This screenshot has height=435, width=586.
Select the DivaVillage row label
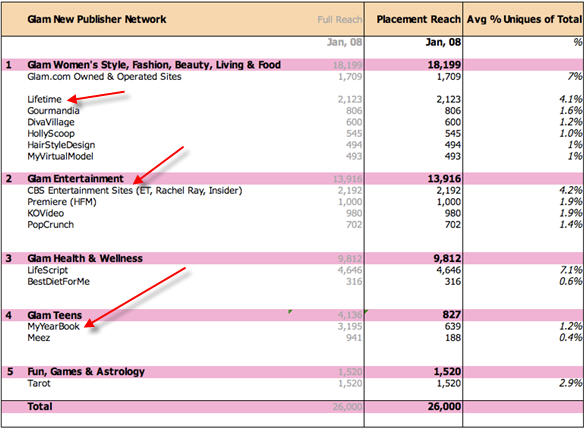(51, 122)
